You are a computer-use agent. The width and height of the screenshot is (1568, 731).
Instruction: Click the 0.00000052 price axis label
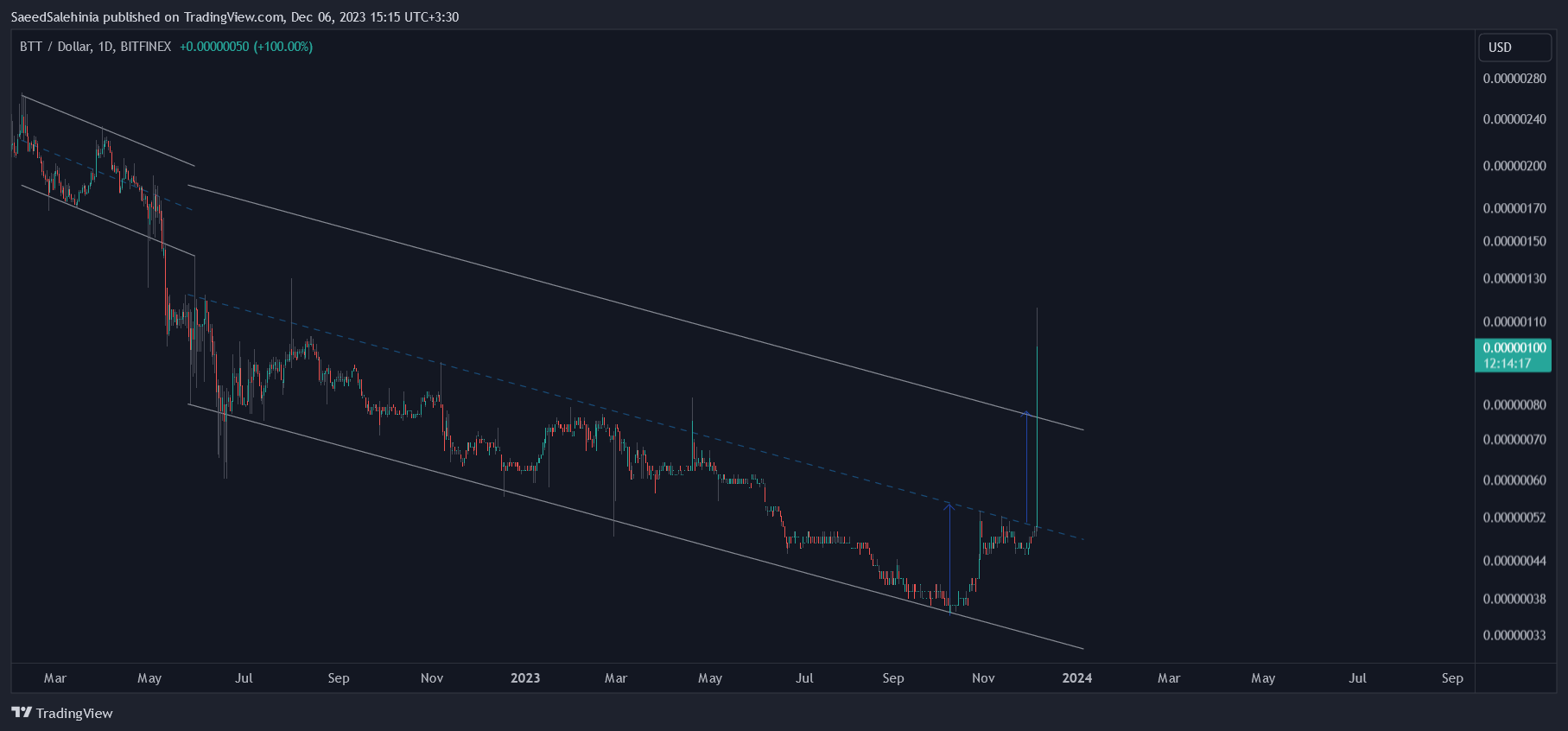1514,518
